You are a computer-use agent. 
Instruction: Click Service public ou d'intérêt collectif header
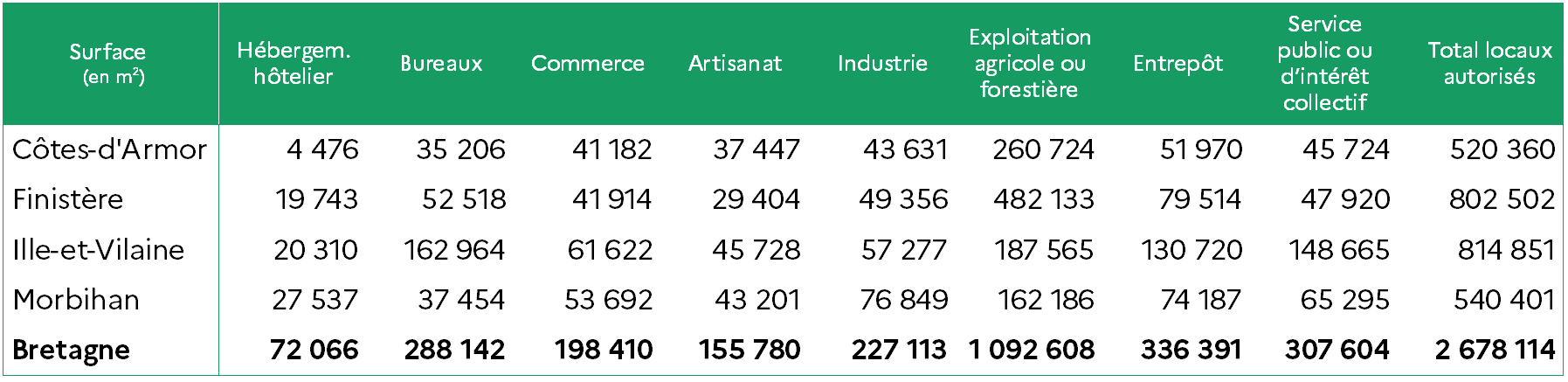(x=1324, y=64)
